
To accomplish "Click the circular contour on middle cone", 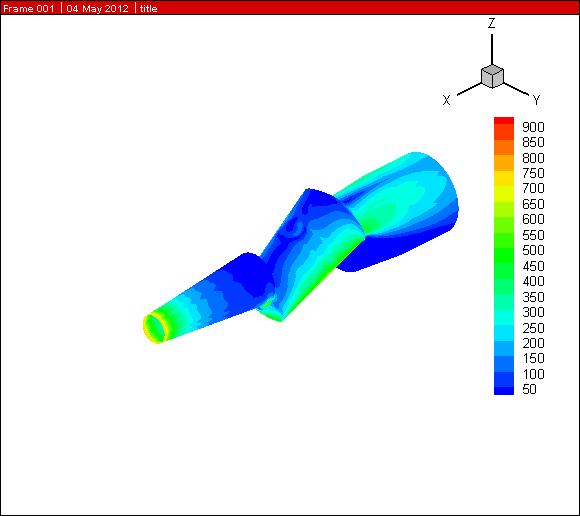I will click(x=296, y=225).
